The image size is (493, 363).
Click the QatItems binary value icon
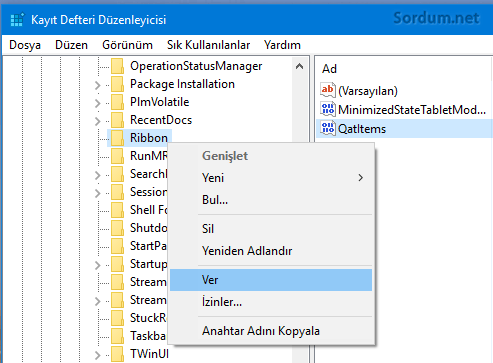coord(327,128)
